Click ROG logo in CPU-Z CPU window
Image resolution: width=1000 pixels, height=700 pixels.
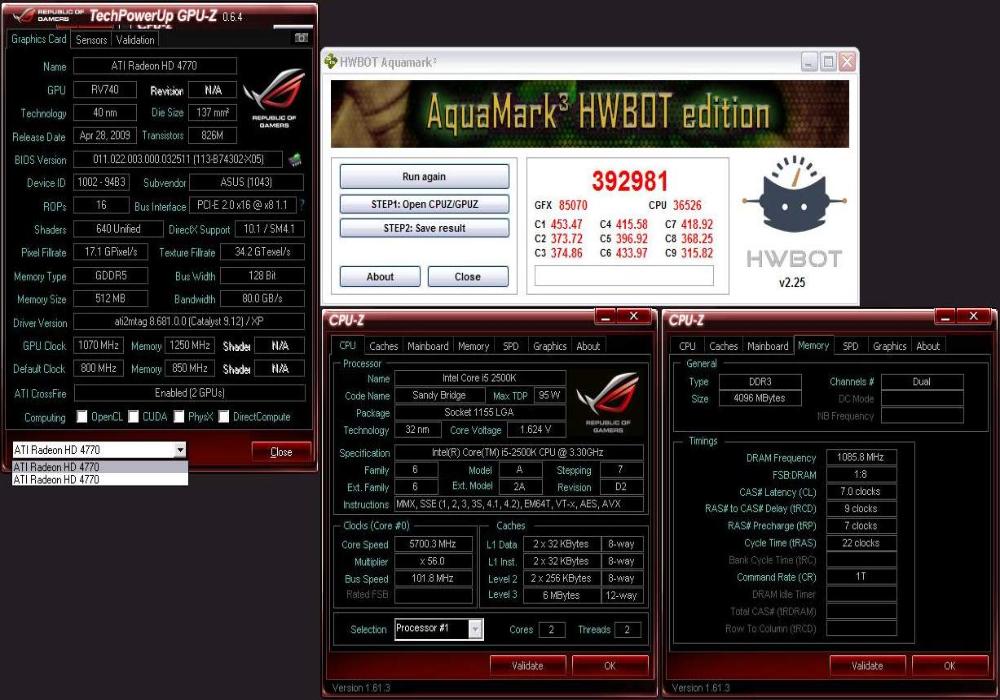608,403
